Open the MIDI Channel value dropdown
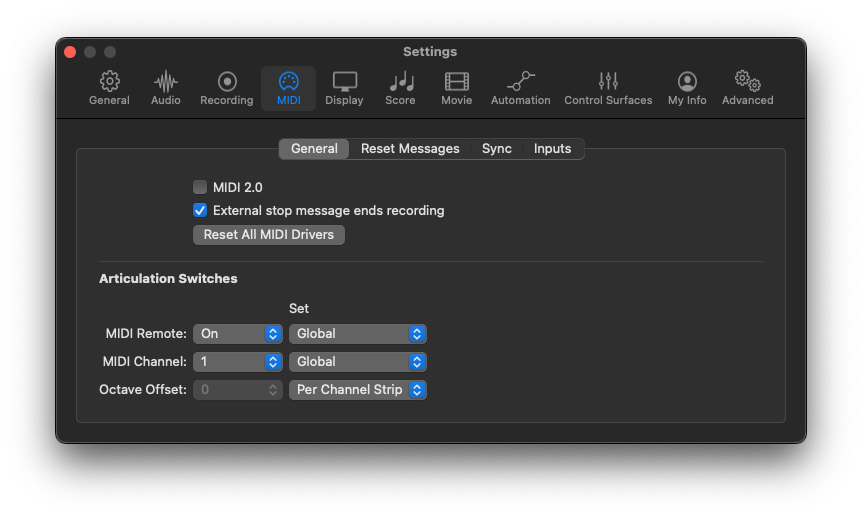This screenshot has height=517, width=862. pyautogui.click(x=238, y=362)
